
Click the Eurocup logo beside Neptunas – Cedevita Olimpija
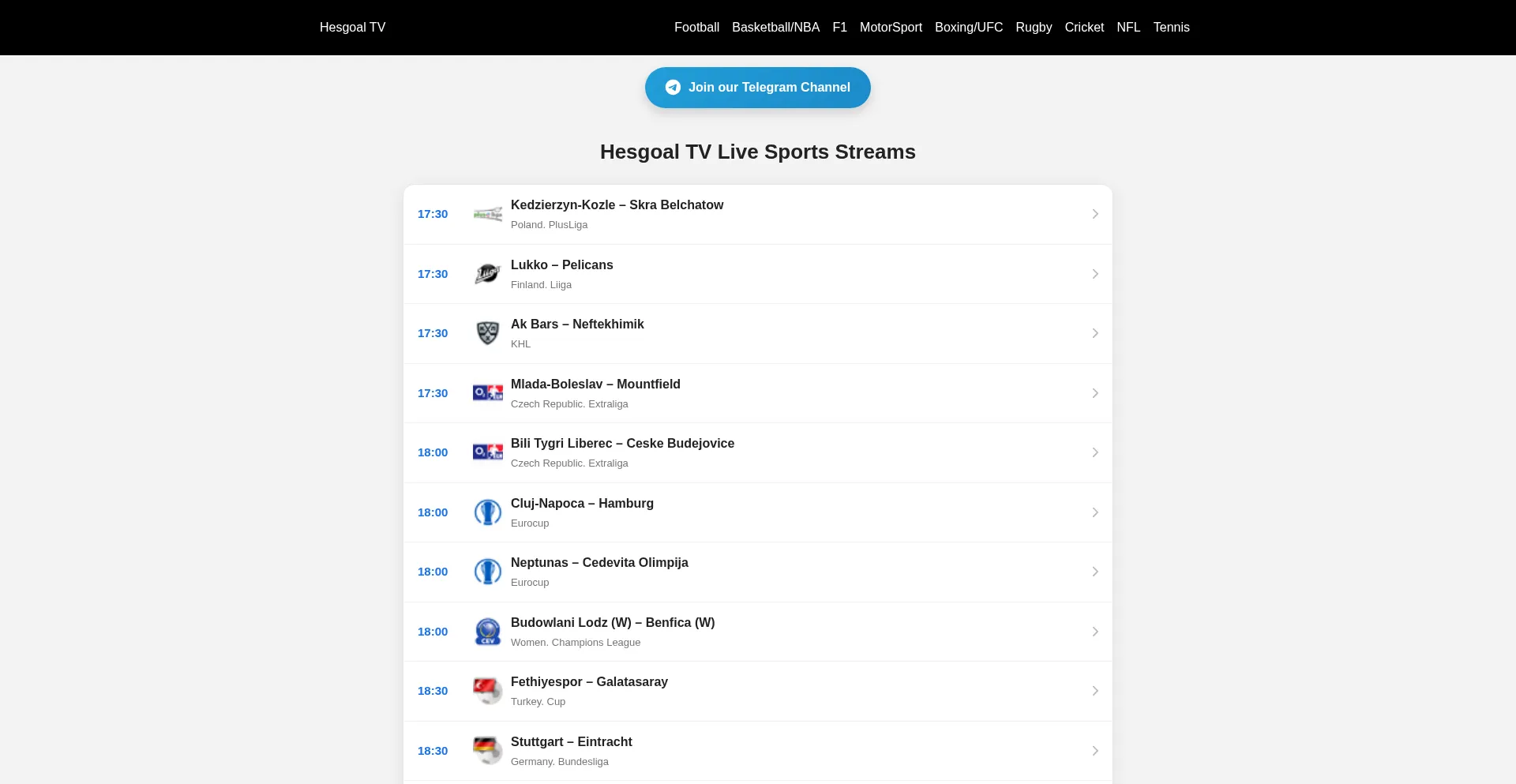tap(487, 572)
